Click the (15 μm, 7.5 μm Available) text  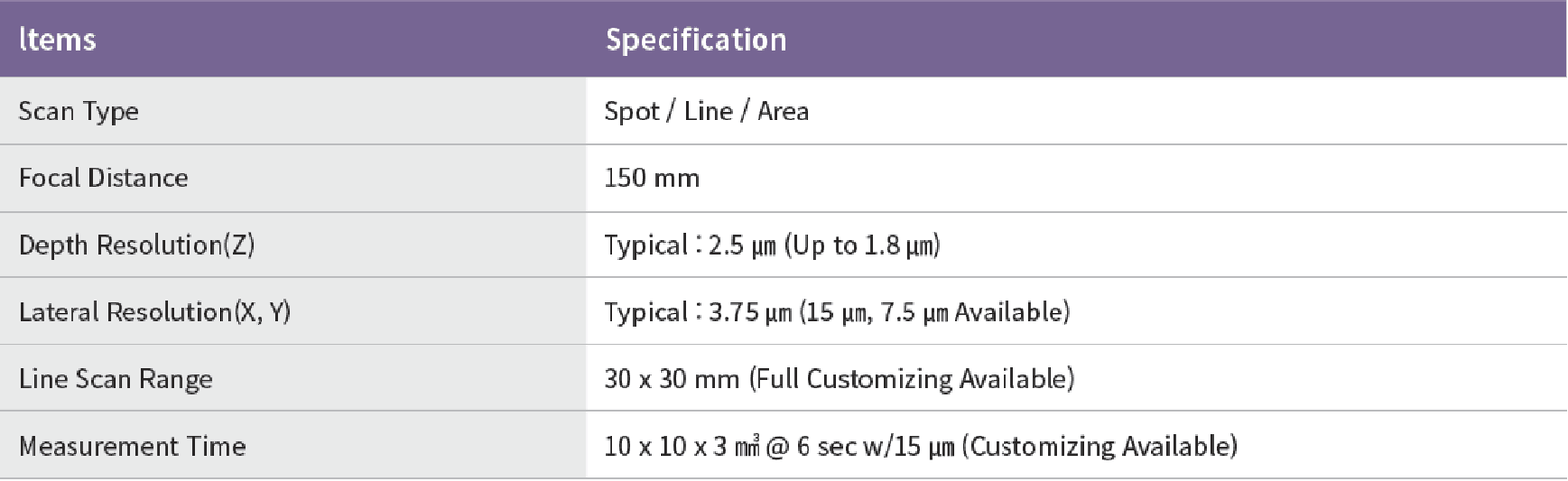(935, 313)
